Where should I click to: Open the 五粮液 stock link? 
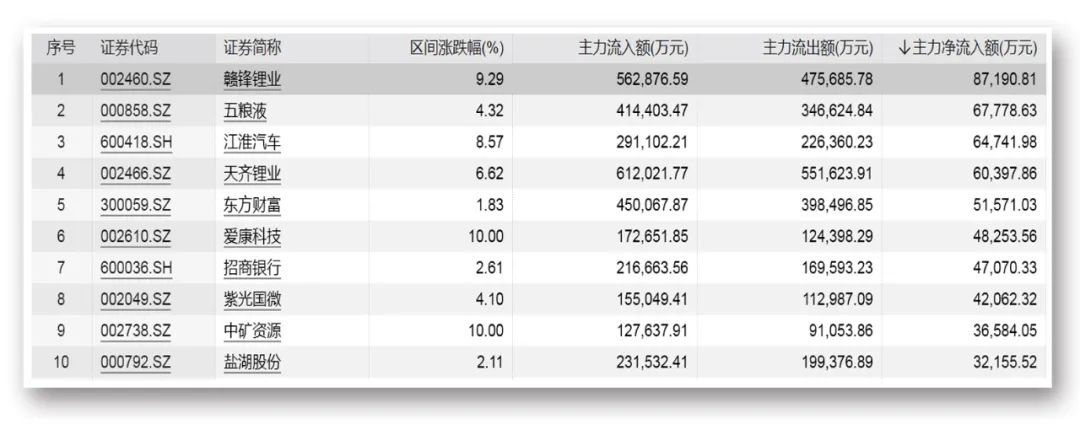click(245, 111)
